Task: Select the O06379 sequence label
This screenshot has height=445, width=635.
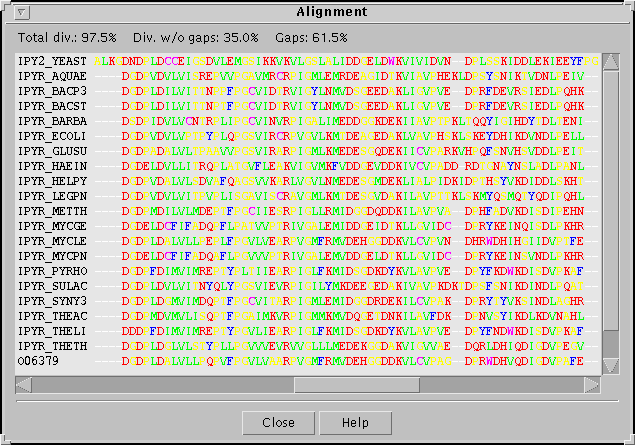Action: pyautogui.click(x=39, y=360)
